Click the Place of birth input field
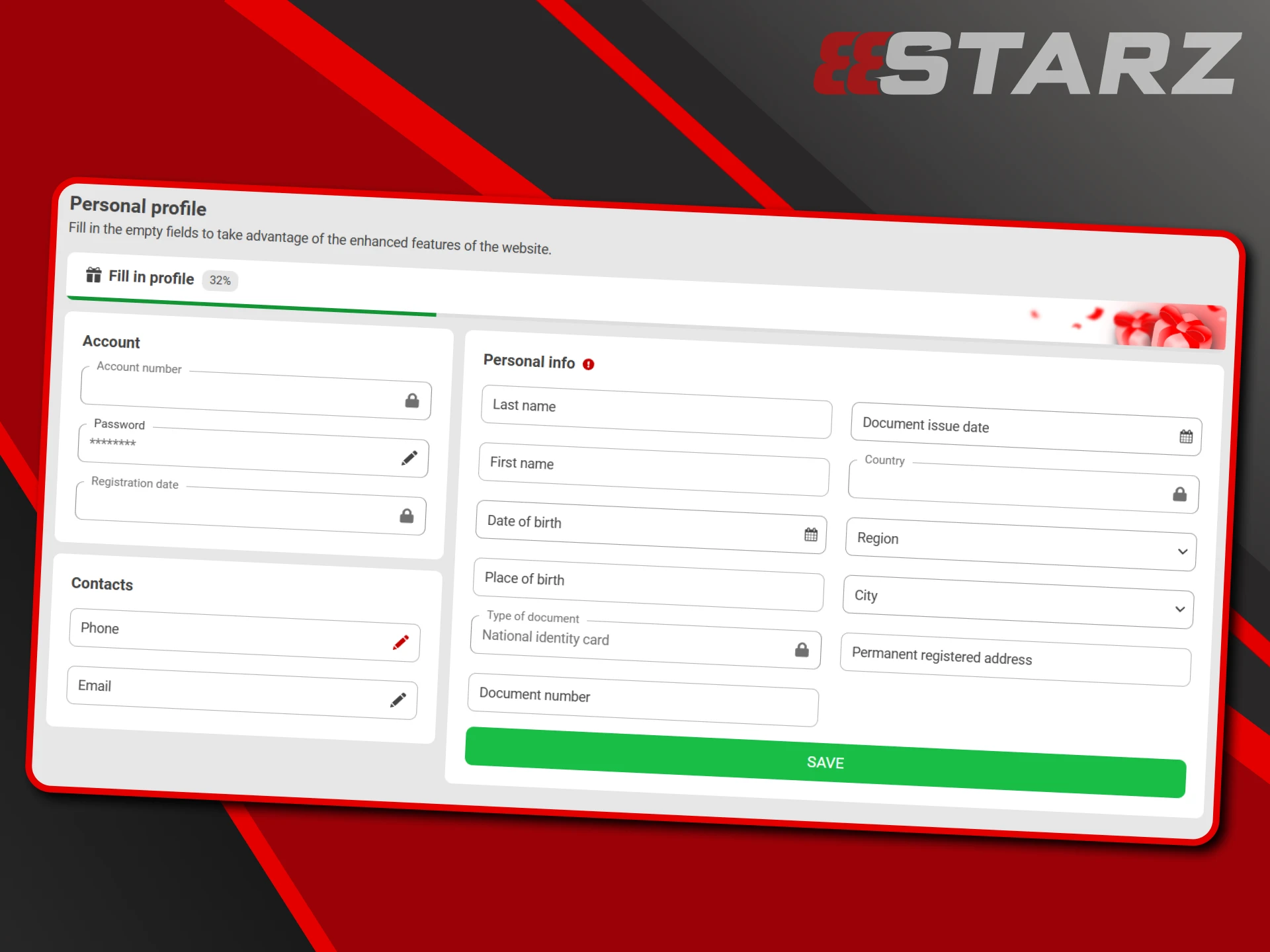The width and height of the screenshot is (1270, 952). (649, 584)
